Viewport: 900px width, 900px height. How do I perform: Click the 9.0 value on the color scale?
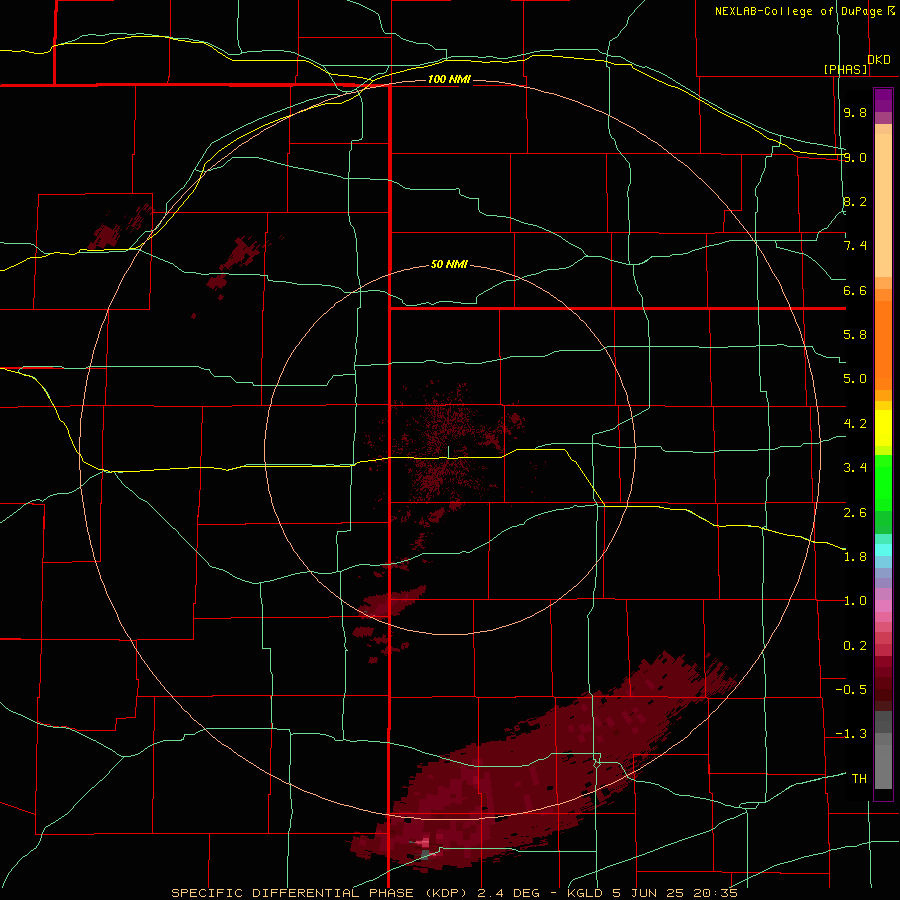pos(855,157)
